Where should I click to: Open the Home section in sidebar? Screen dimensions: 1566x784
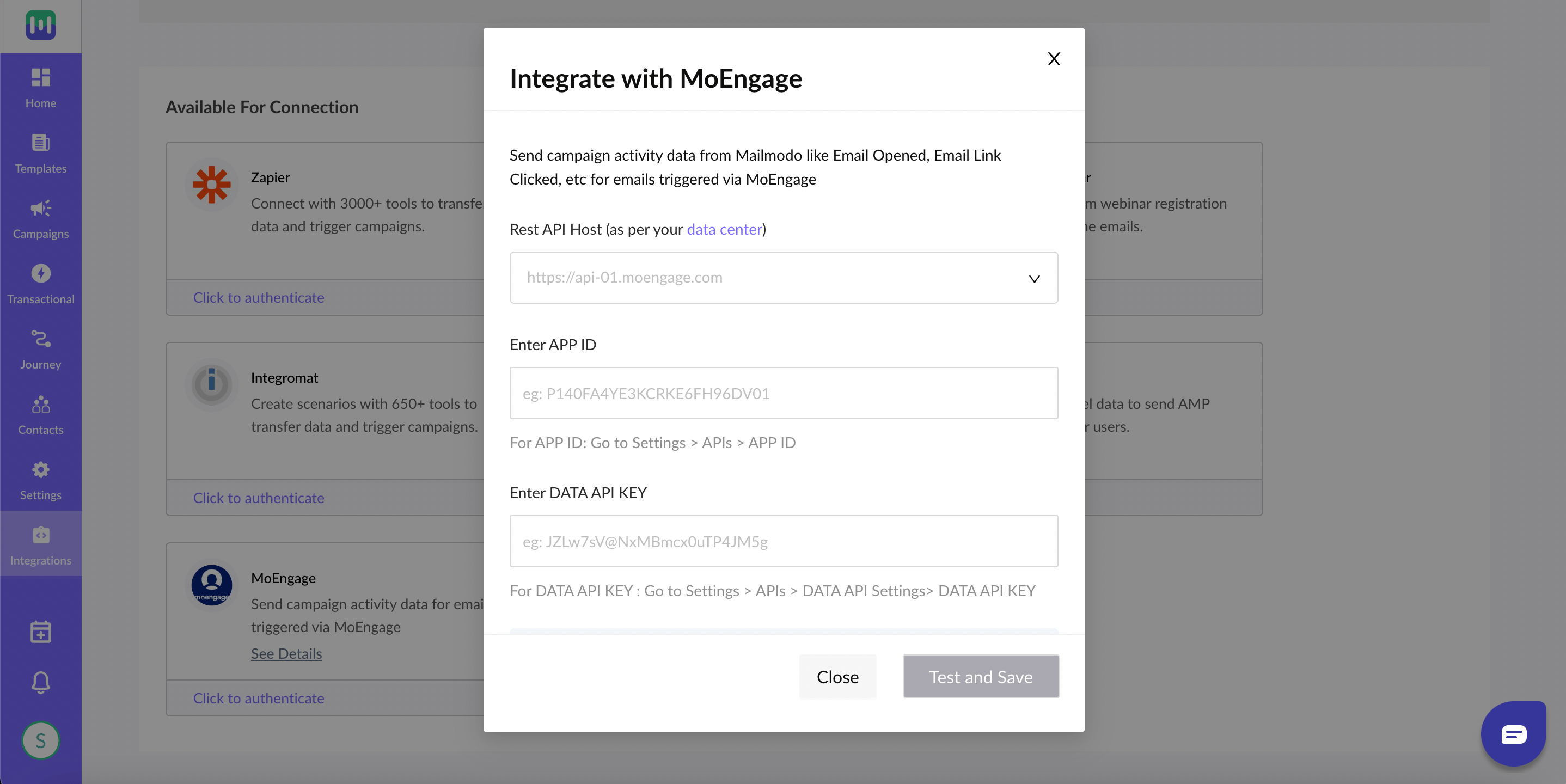pos(41,87)
